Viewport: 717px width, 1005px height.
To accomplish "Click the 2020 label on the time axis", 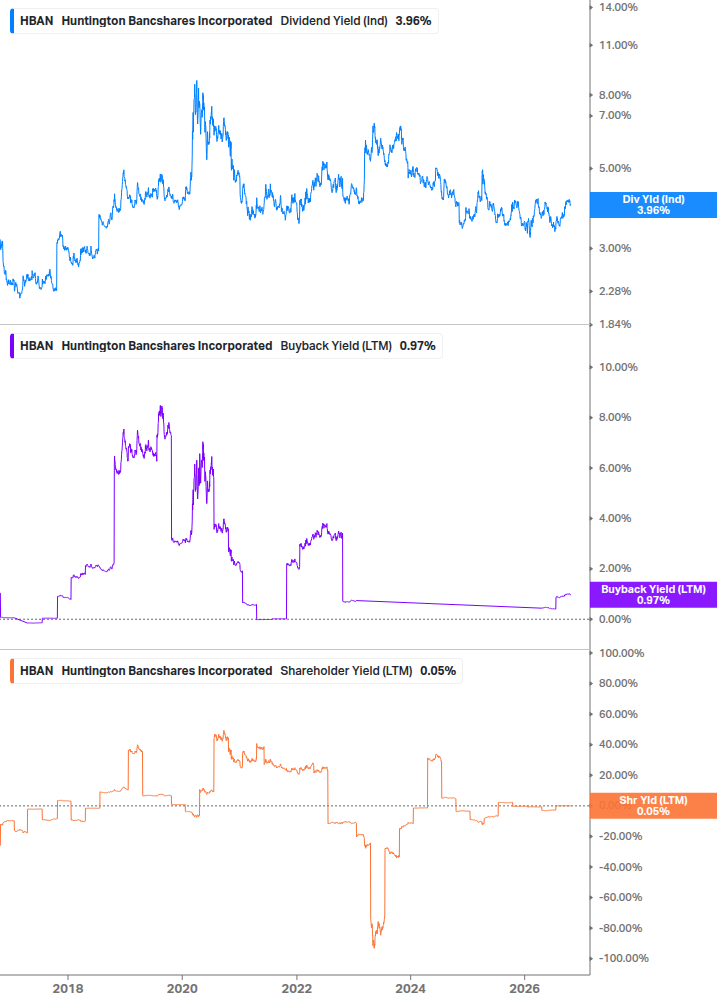I will [x=182, y=988].
